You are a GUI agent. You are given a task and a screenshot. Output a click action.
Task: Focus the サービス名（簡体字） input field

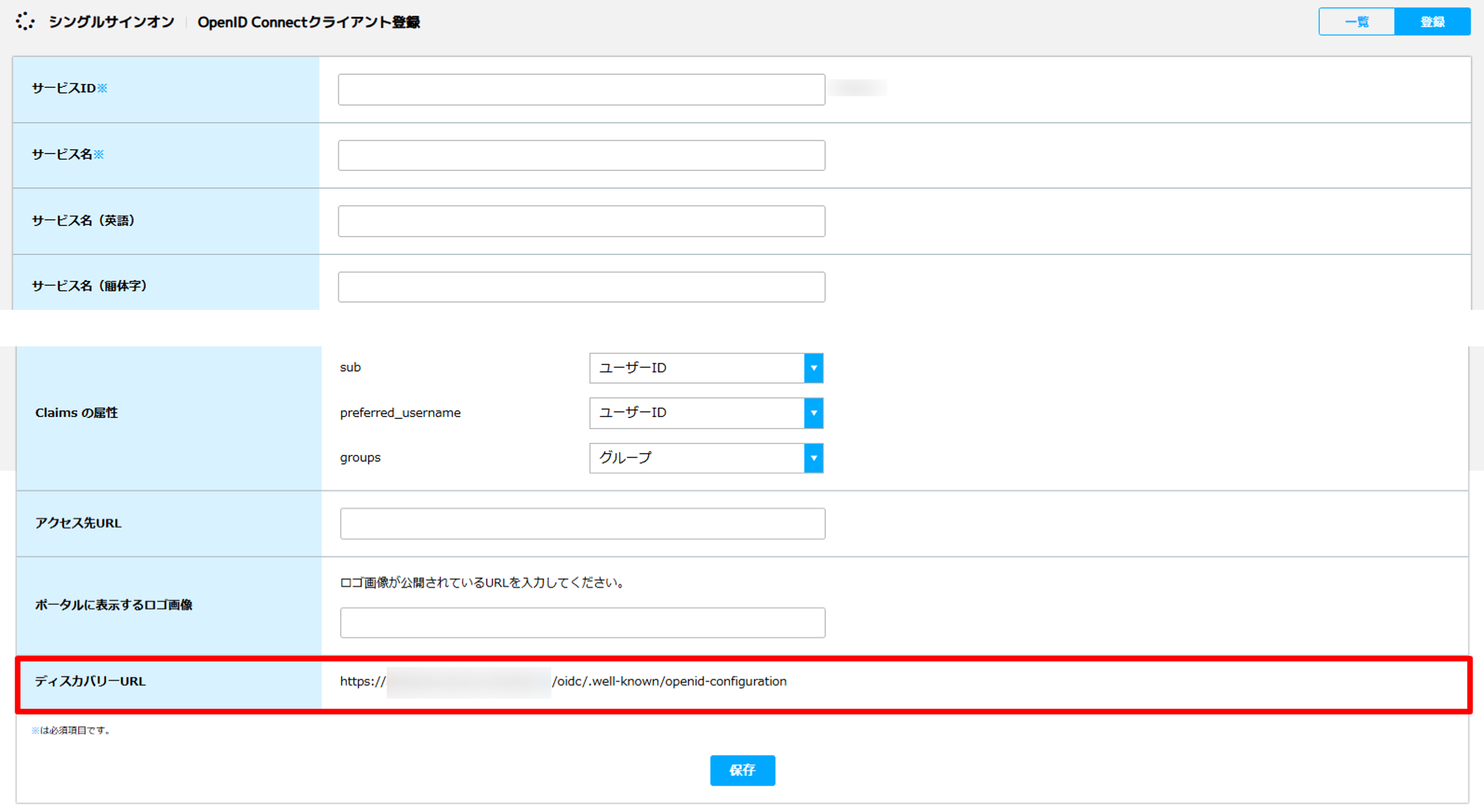581,287
